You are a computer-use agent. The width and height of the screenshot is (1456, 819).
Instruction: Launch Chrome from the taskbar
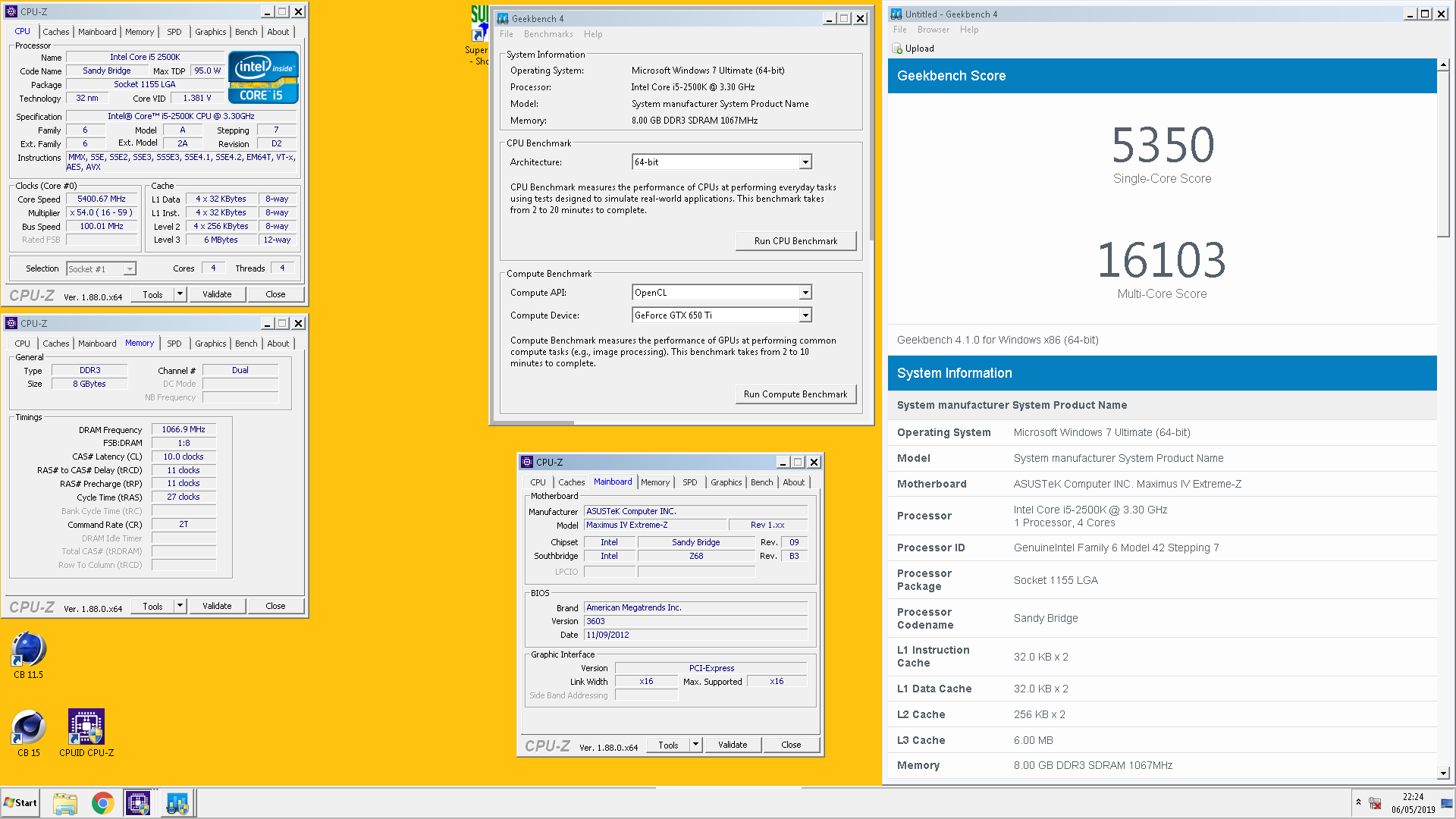(x=102, y=803)
